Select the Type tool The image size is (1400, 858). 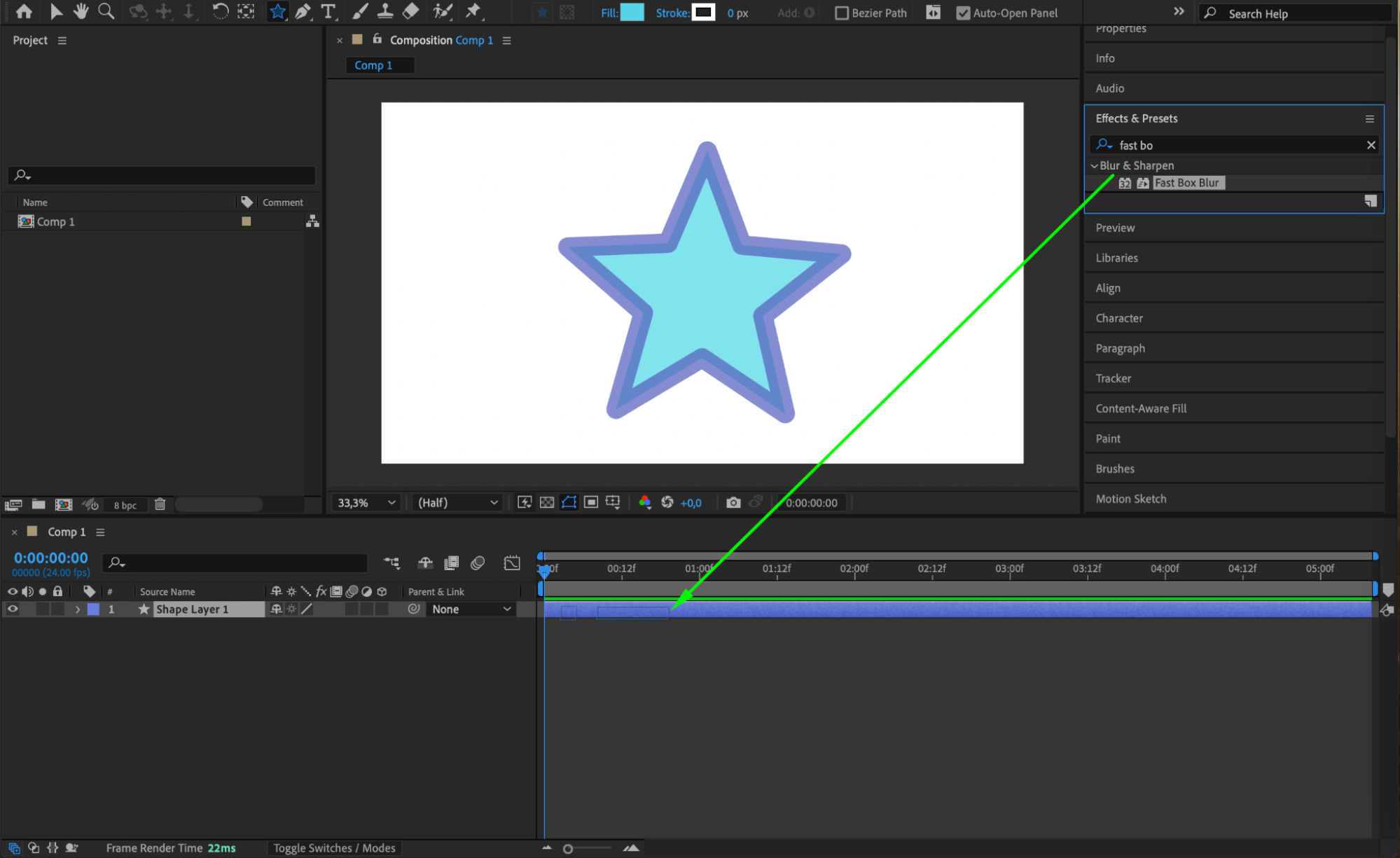click(x=328, y=11)
